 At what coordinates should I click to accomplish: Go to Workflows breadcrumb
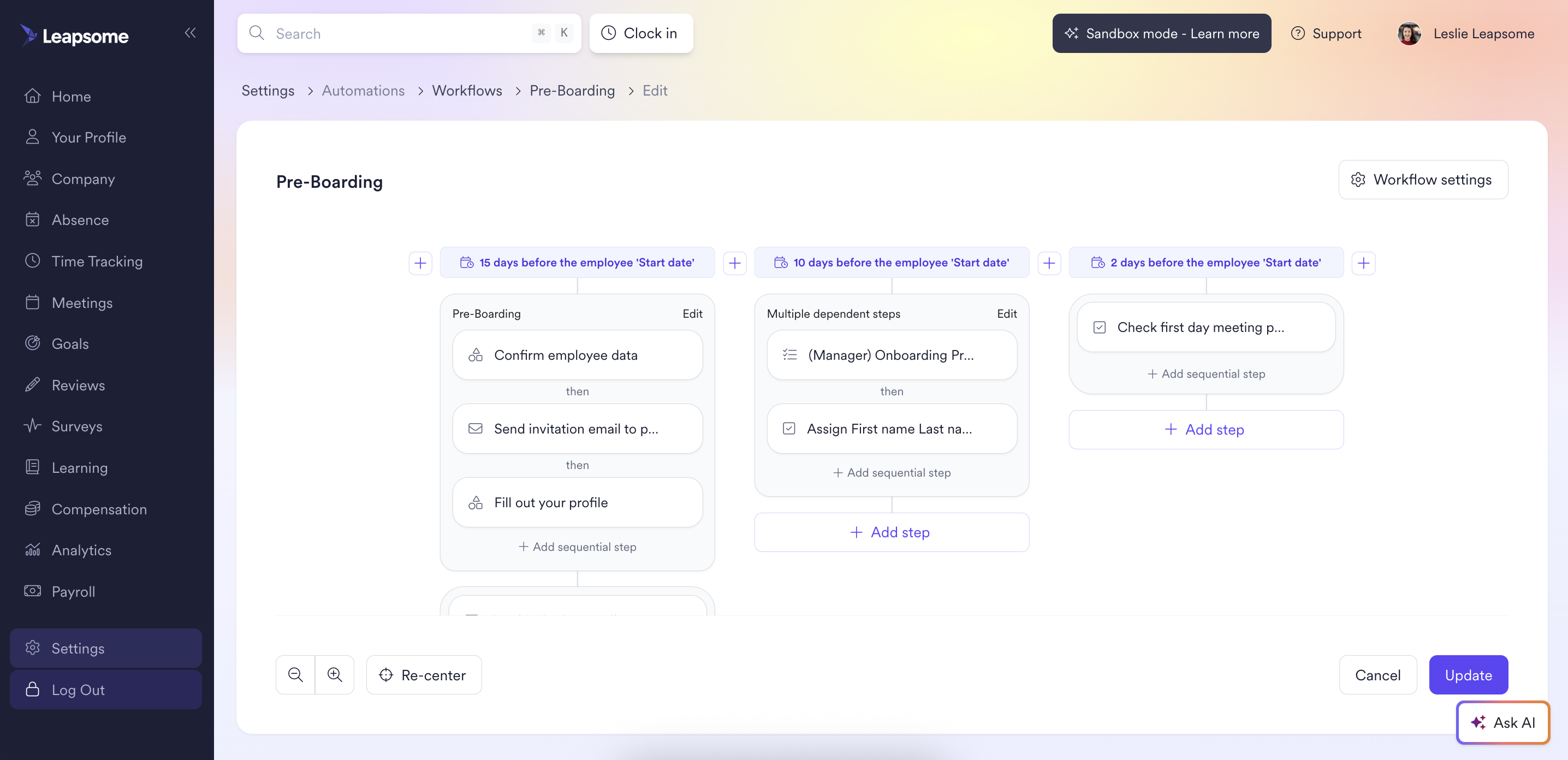click(x=467, y=91)
